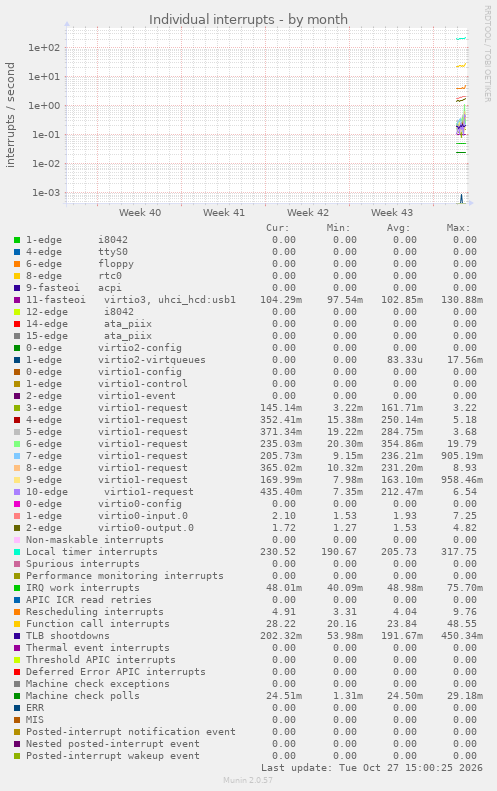Click the Avg: column header
The height and width of the screenshot is (791, 497).
tap(399, 228)
